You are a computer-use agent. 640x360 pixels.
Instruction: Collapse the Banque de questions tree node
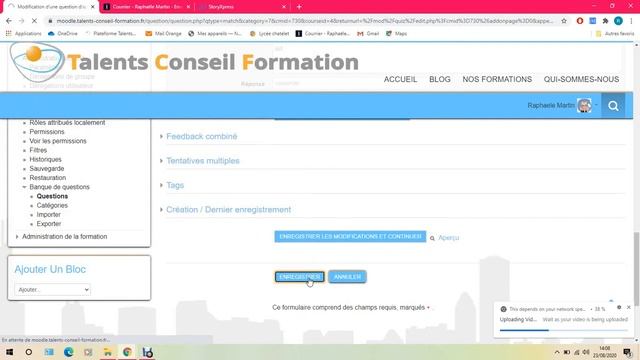[24, 187]
